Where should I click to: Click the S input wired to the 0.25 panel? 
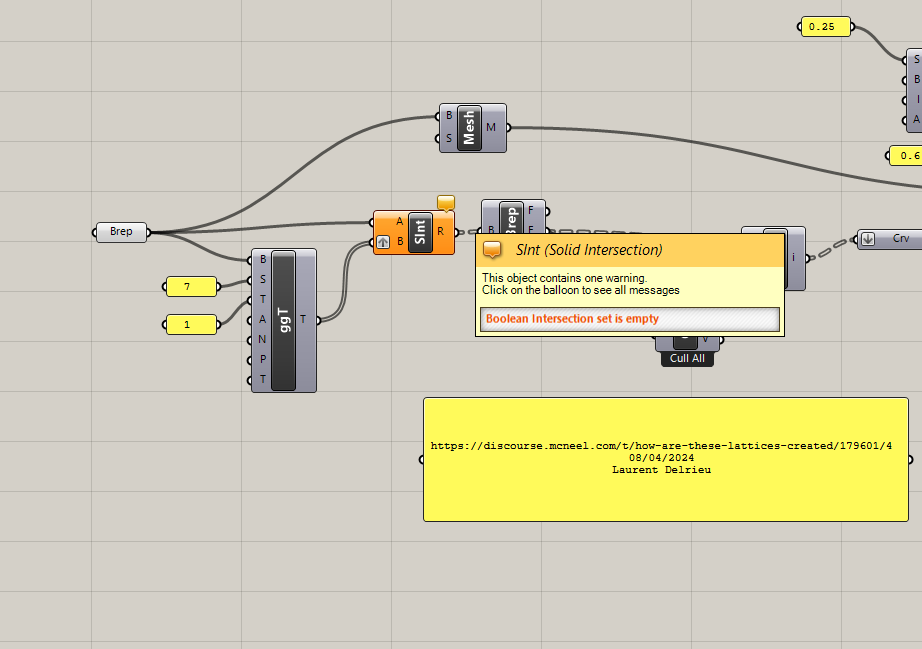pos(916,59)
